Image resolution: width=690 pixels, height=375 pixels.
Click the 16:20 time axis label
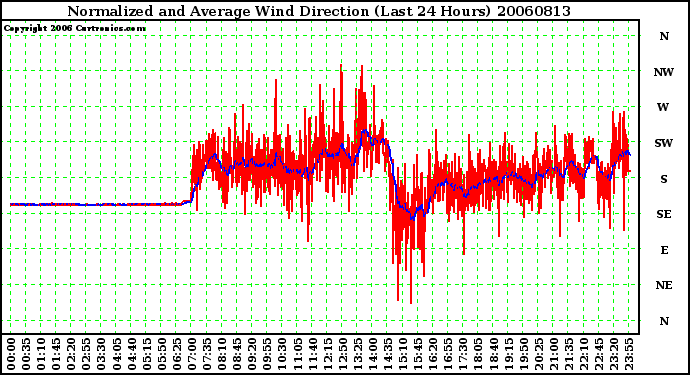433,354
